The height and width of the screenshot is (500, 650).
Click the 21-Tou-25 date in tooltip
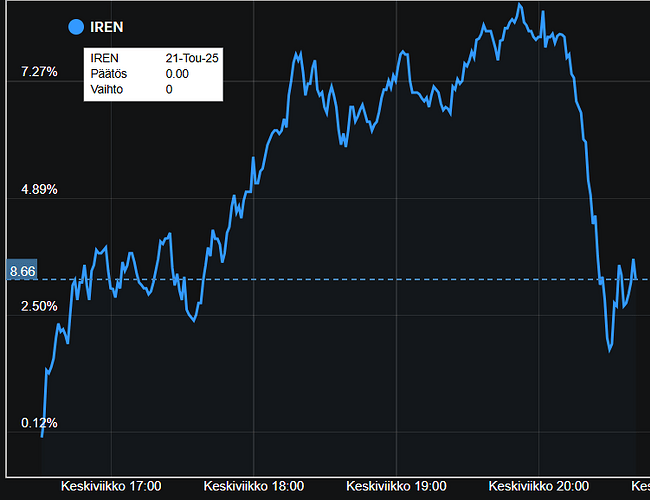pyautogui.click(x=192, y=58)
